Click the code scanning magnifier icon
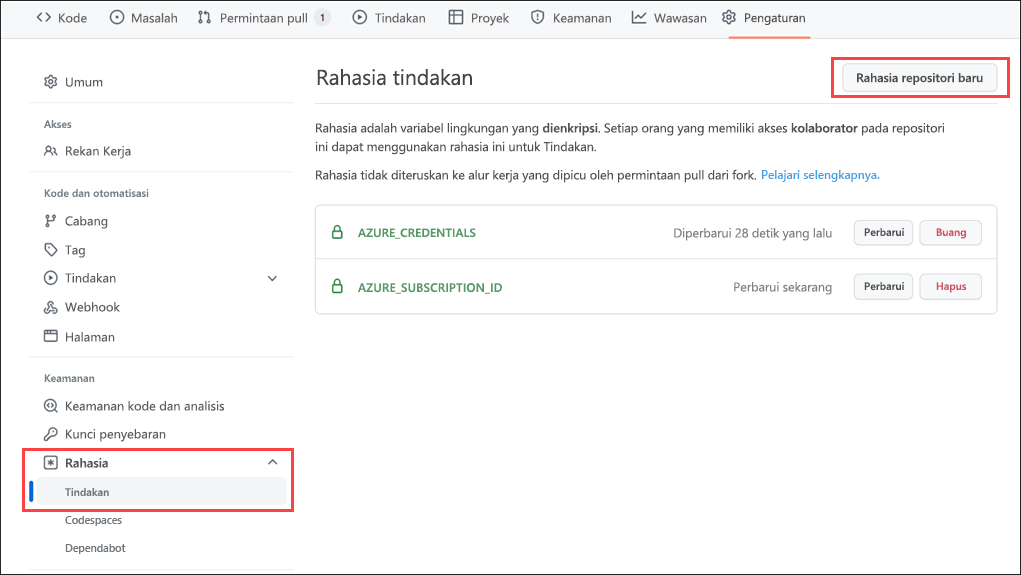The image size is (1021, 575). coord(51,406)
